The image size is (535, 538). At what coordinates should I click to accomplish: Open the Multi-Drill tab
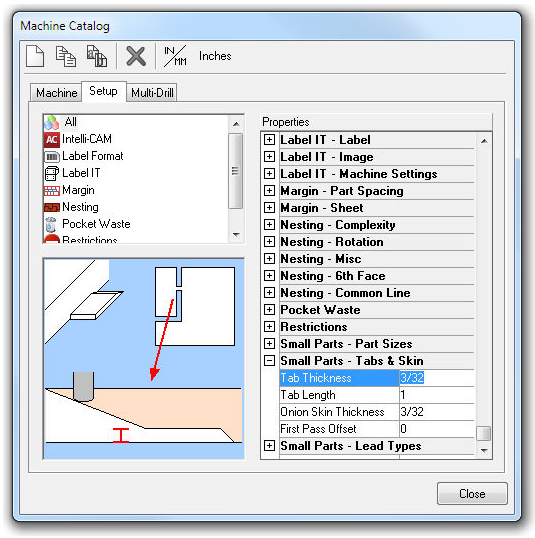click(x=152, y=93)
